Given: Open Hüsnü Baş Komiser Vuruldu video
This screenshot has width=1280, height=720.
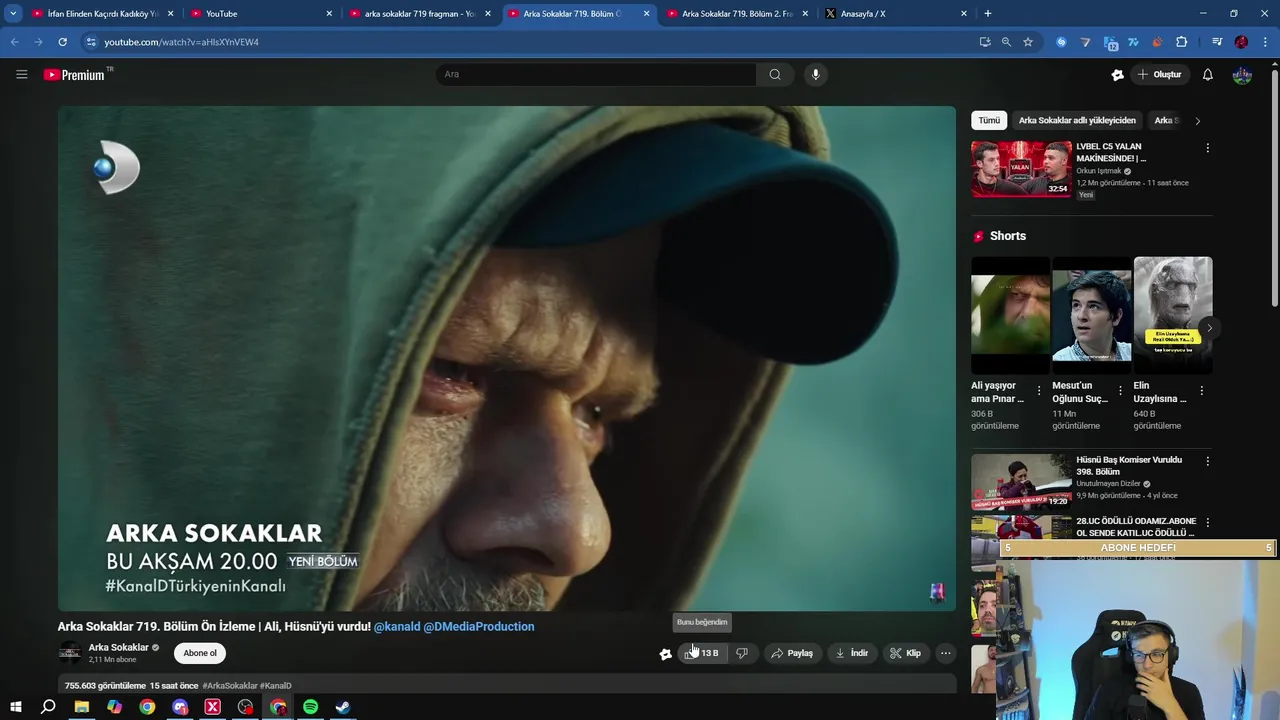Looking at the screenshot, I should (x=1021, y=482).
